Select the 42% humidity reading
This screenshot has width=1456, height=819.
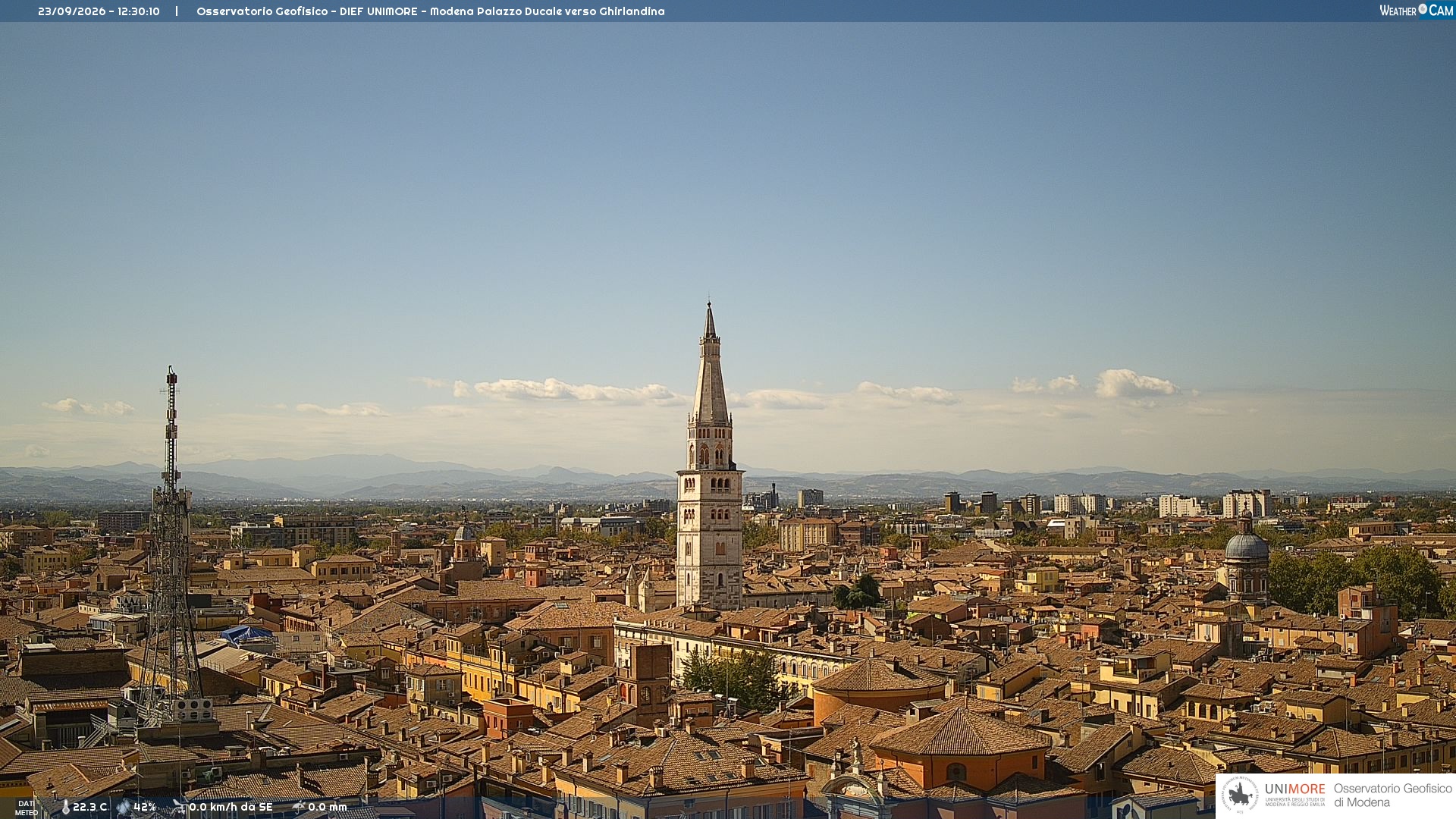tap(145, 807)
